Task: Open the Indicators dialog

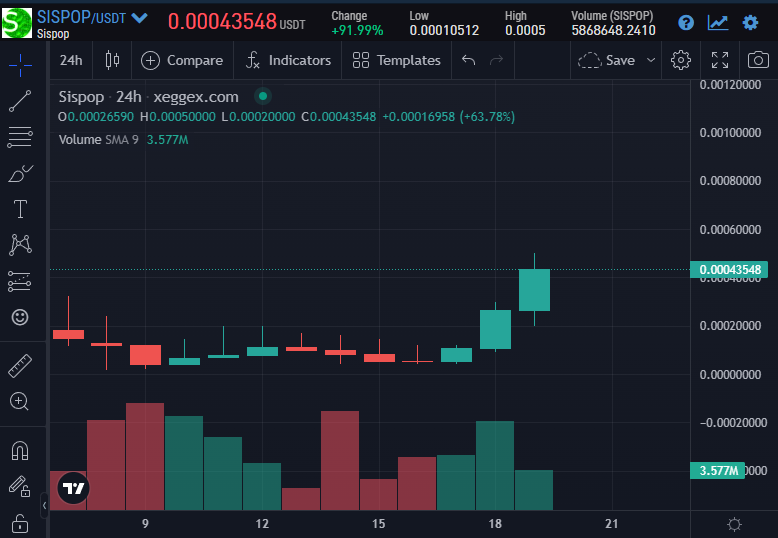Action: (288, 61)
